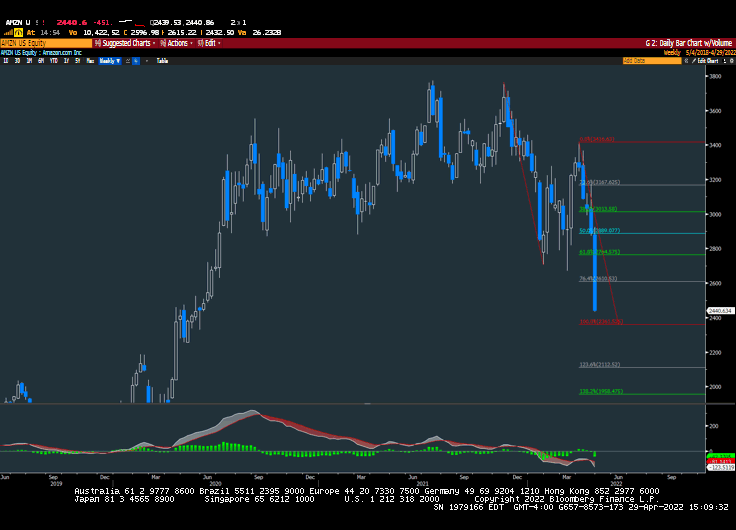Select the 100.0%(2361.525) Fibonacci level label
The width and height of the screenshot is (736, 530).
coord(601,322)
